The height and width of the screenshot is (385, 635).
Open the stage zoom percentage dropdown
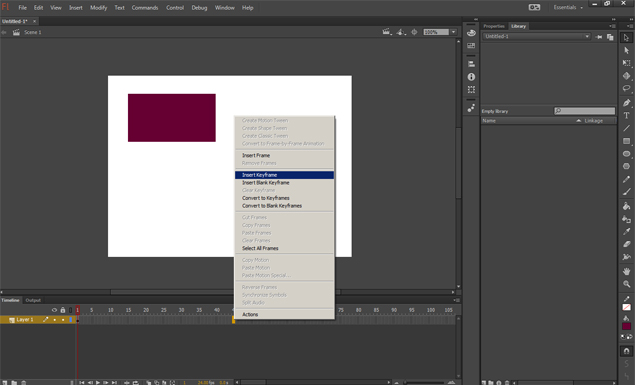[454, 32]
